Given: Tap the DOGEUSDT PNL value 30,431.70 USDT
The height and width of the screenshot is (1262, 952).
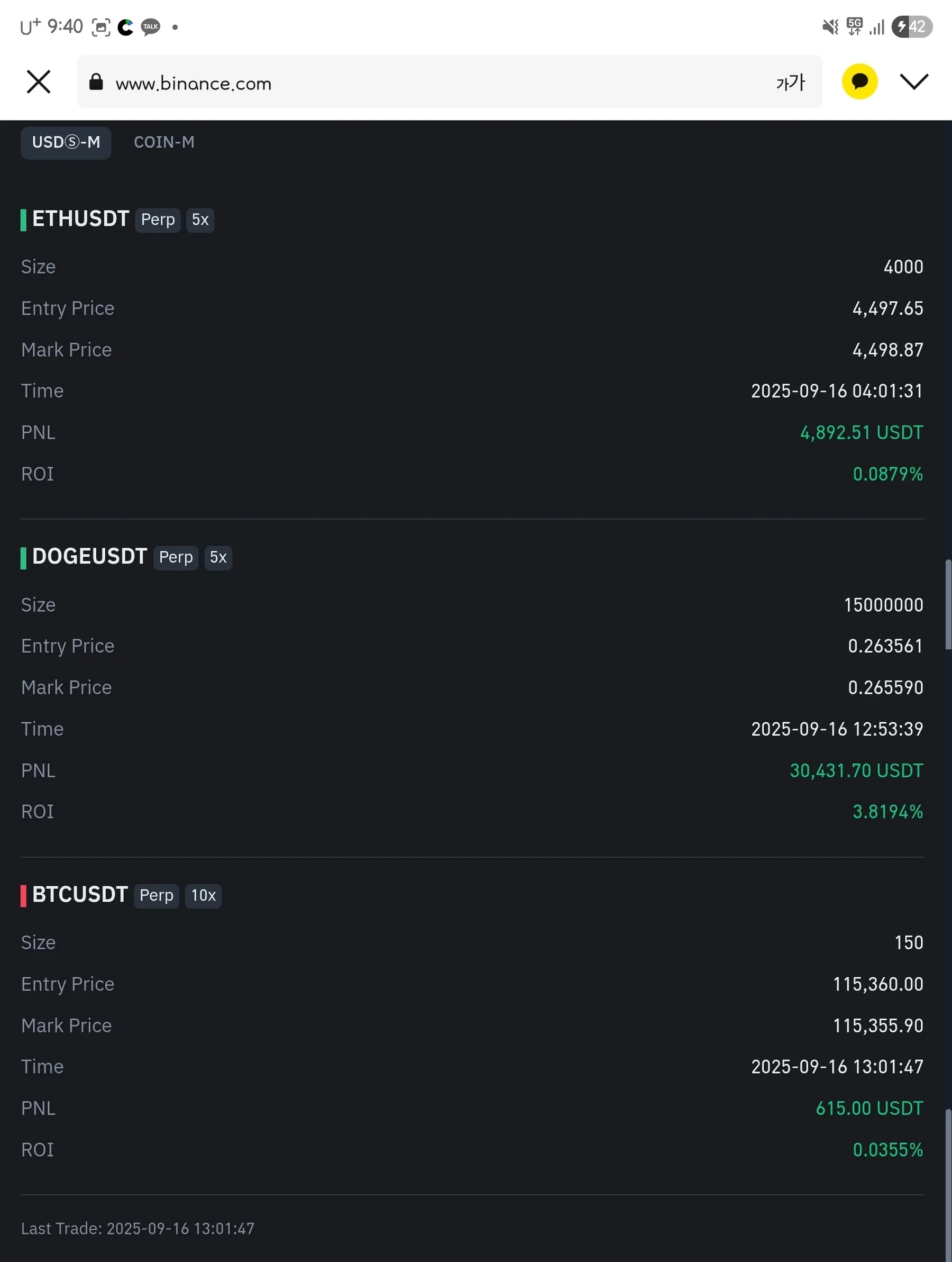Looking at the screenshot, I should [x=856, y=771].
